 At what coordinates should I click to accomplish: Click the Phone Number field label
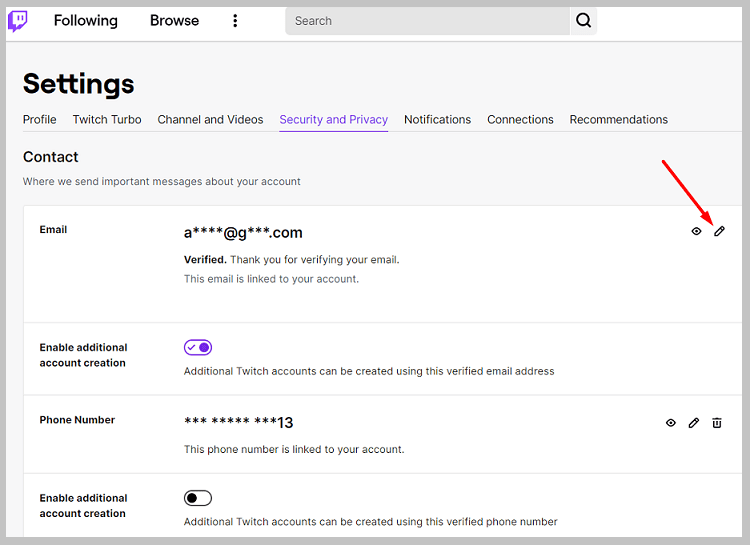(x=77, y=420)
